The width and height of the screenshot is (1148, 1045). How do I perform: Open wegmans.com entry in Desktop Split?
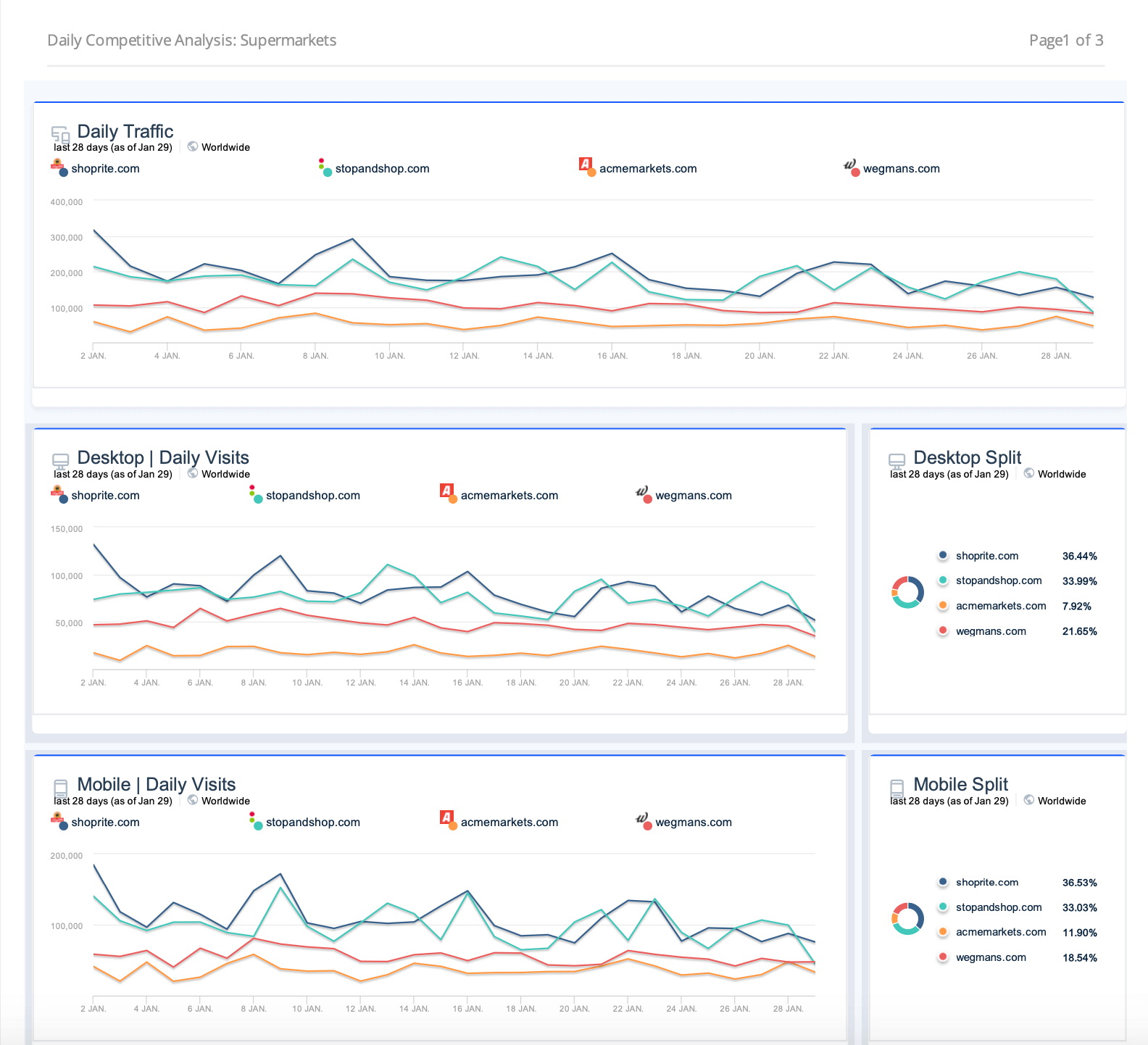(991, 631)
